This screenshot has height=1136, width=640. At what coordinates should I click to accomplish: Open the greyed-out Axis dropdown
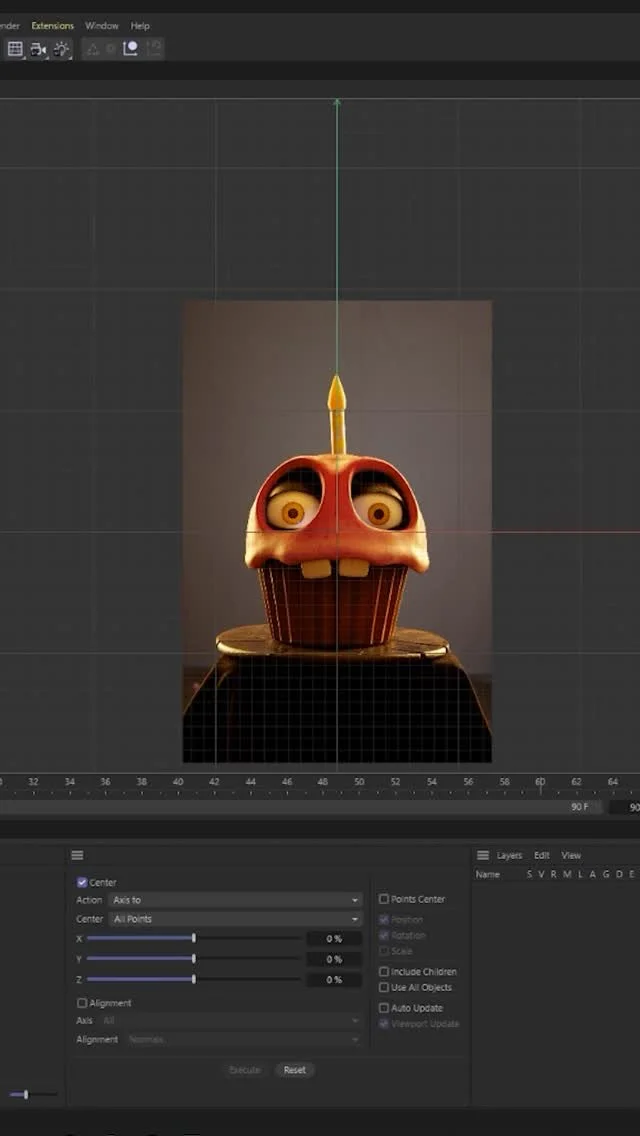coord(230,1020)
